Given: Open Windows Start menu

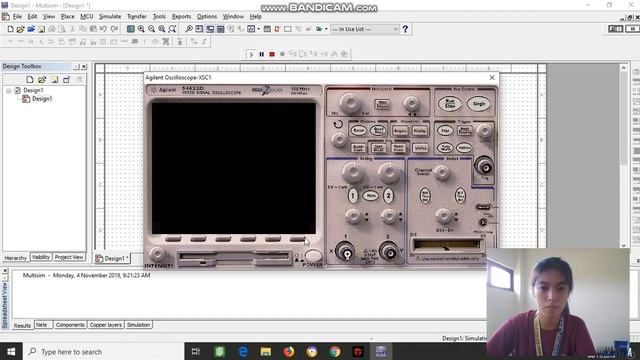Looking at the screenshot, I should pos(11,351).
